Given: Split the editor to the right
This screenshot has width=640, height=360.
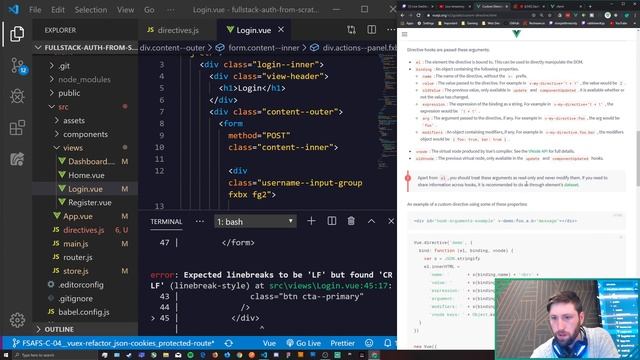Looking at the screenshot, I should [x=371, y=30].
